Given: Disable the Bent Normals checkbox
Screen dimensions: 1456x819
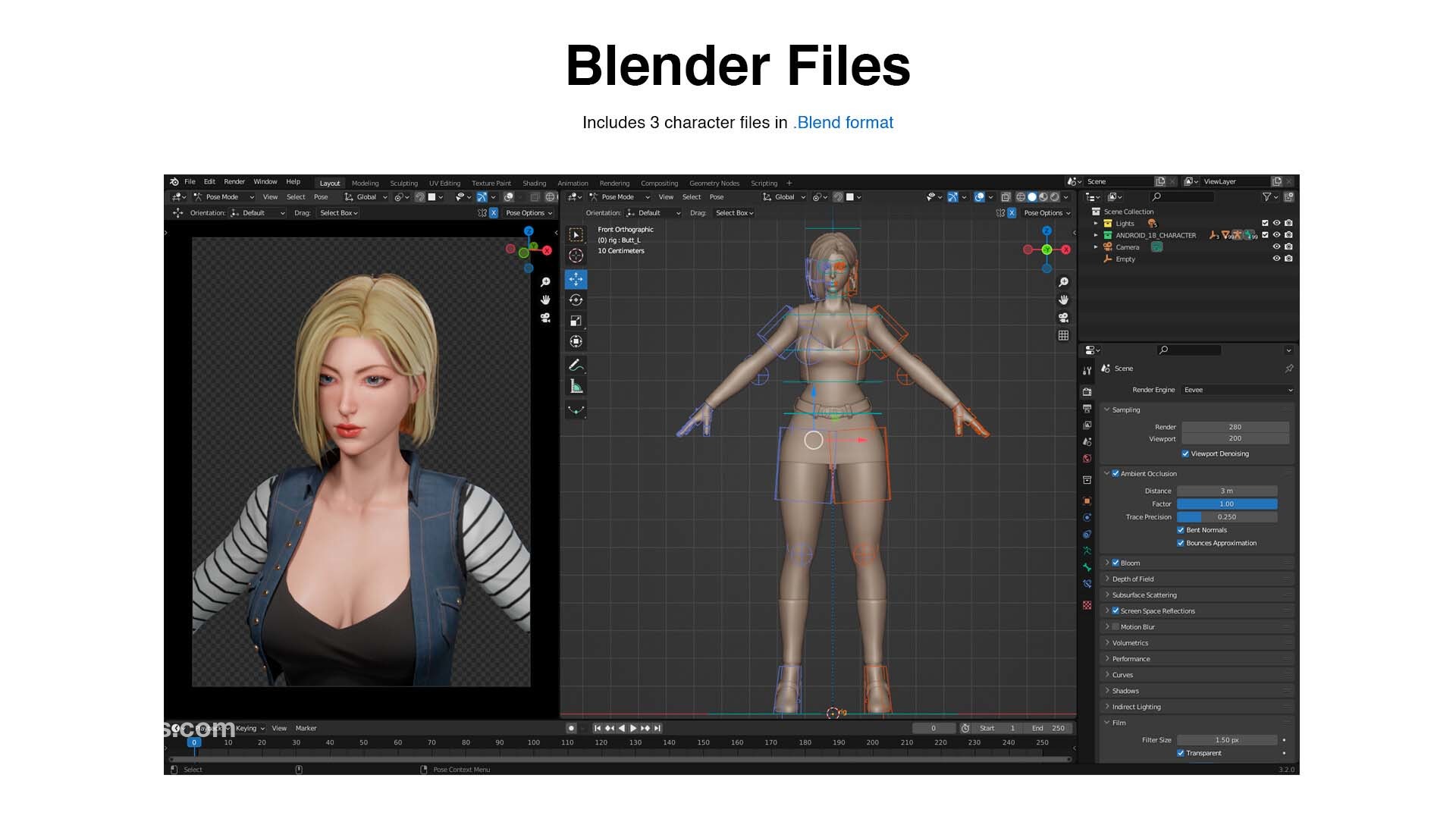Looking at the screenshot, I should (1181, 530).
